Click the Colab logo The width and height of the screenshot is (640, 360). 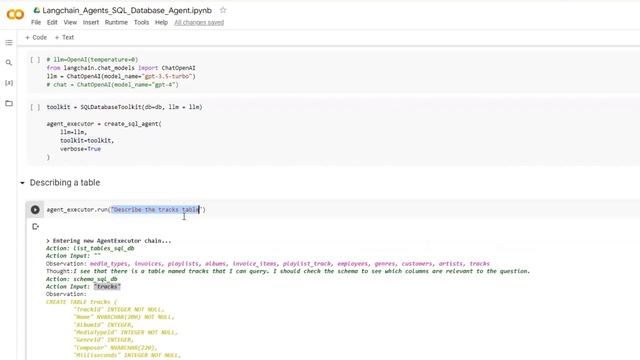(15, 15)
